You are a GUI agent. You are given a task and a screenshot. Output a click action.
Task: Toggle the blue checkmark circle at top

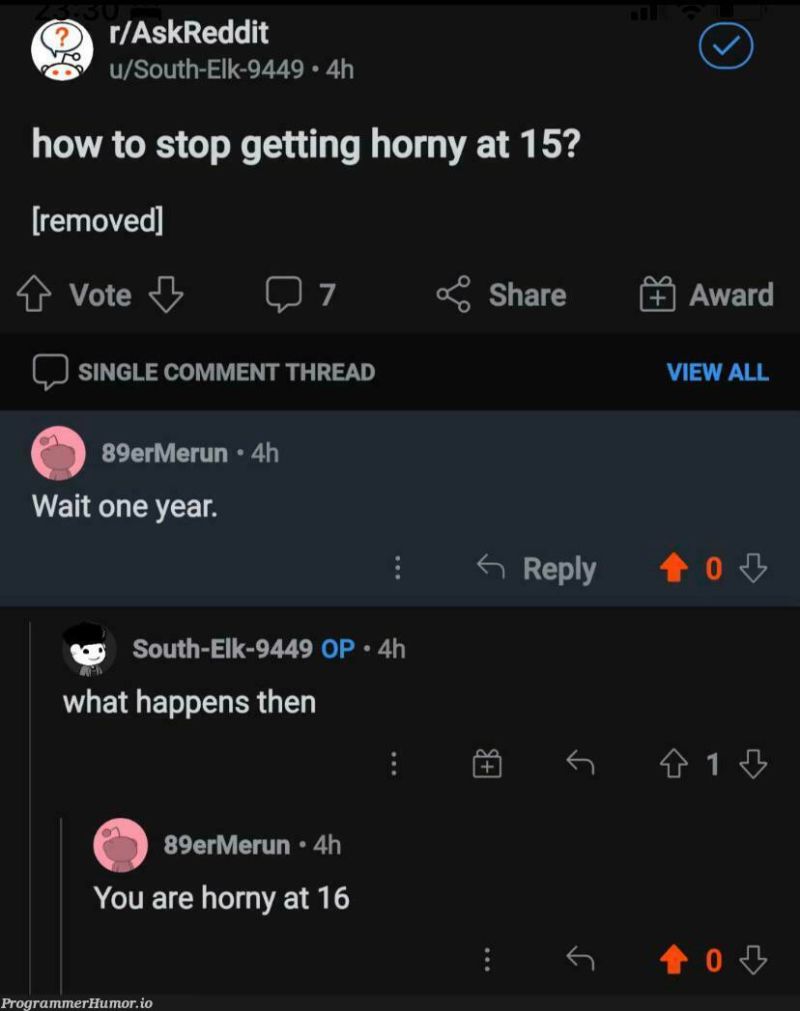(726, 46)
